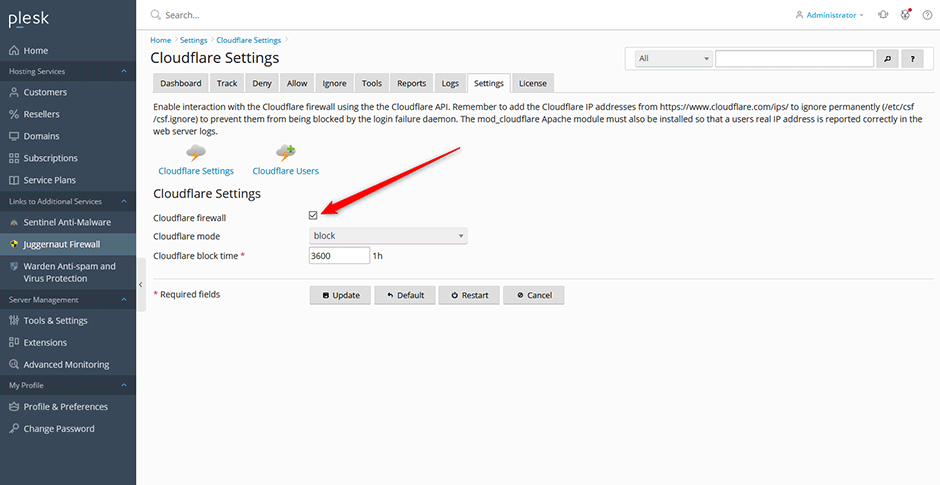Switch to the Track tab
The height and width of the screenshot is (485, 940).
pos(227,83)
